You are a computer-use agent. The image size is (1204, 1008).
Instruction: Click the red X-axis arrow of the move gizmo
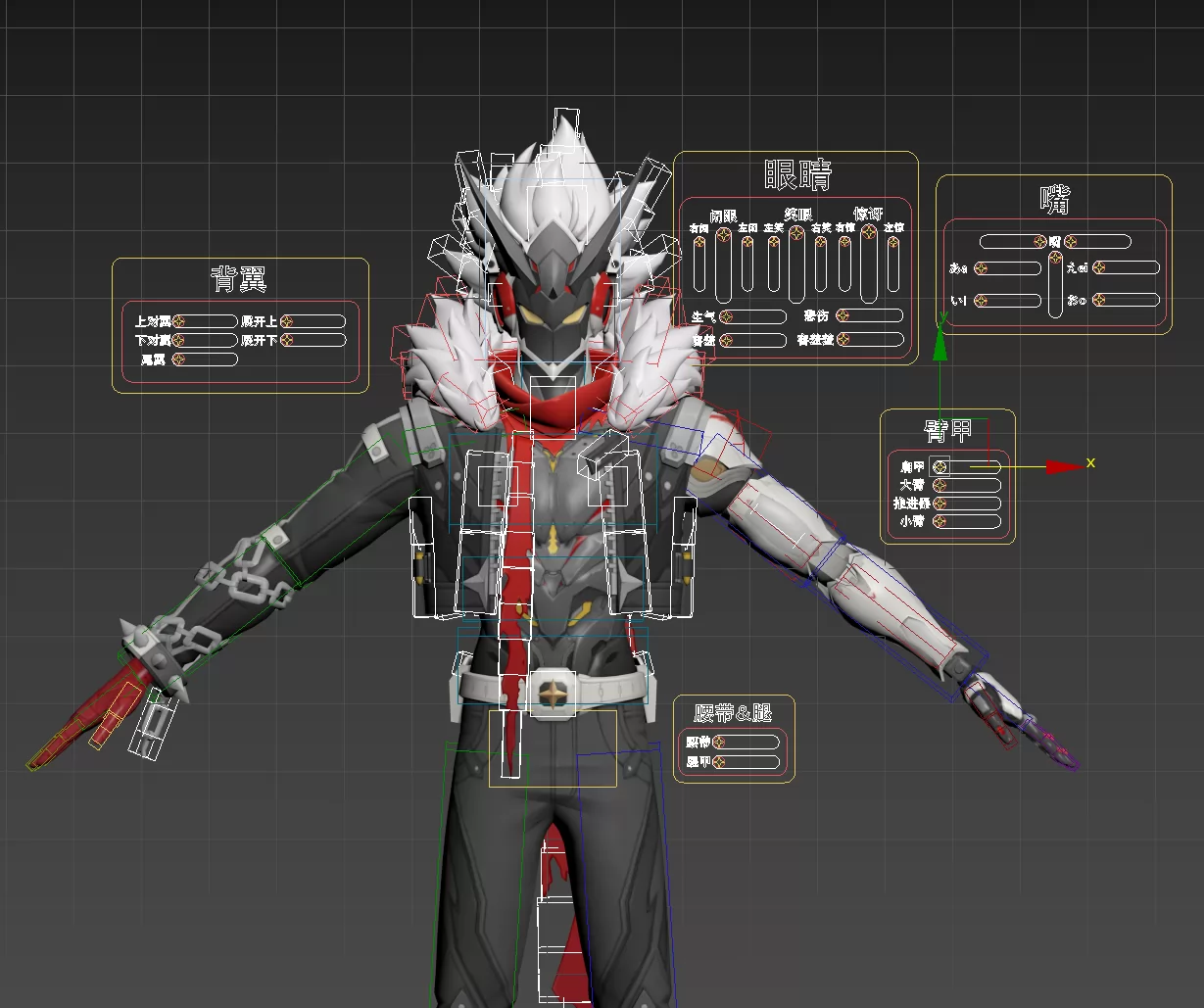click(x=1063, y=467)
